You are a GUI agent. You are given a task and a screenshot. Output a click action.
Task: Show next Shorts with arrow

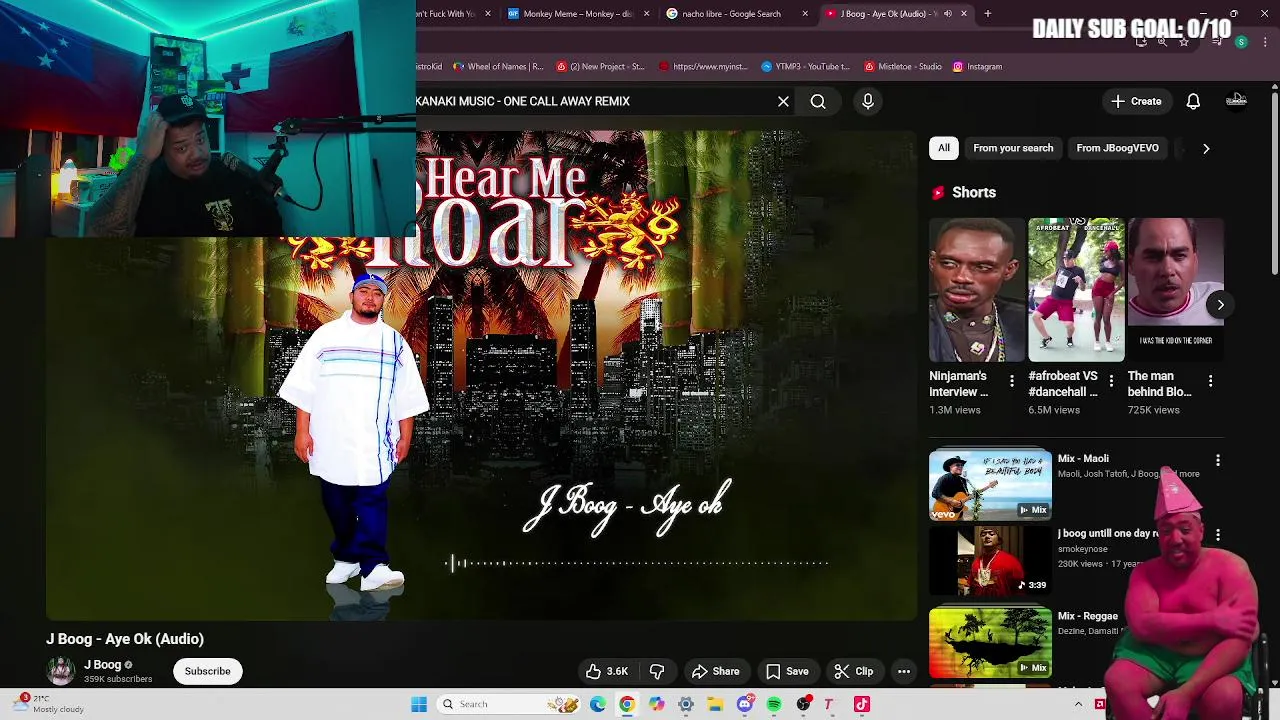[1220, 305]
